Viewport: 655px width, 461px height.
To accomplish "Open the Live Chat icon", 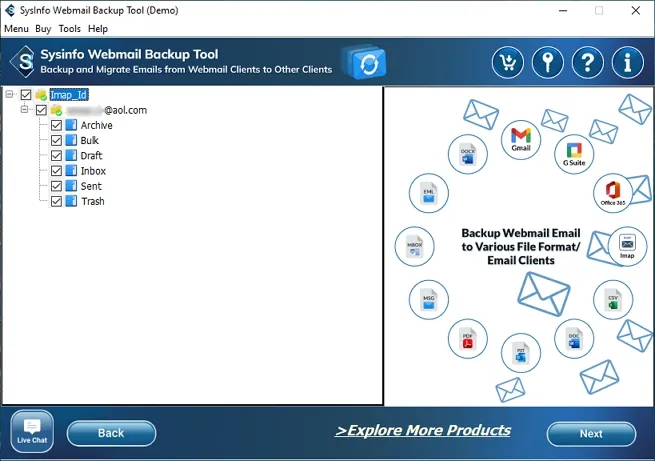I will click(x=32, y=431).
